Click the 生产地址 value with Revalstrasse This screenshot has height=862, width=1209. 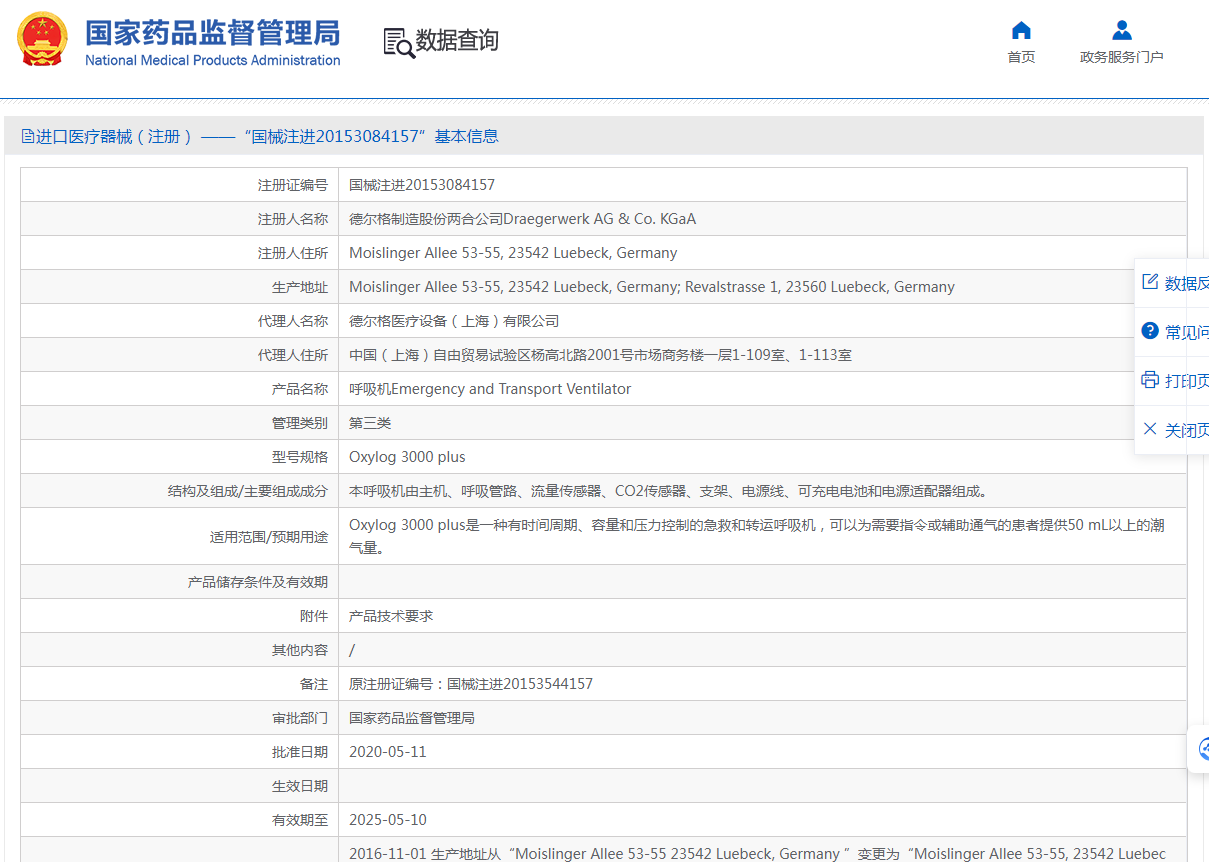(652, 287)
